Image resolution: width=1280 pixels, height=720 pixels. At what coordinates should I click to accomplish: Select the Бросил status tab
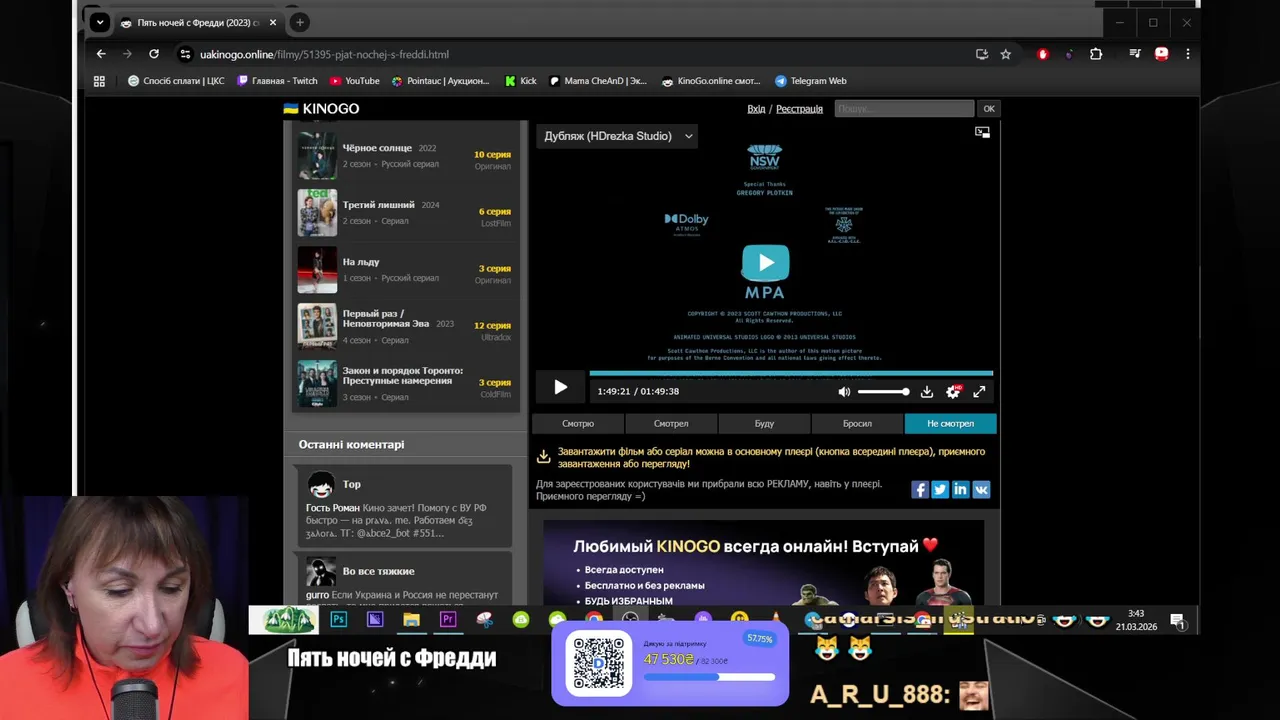[857, 424]
